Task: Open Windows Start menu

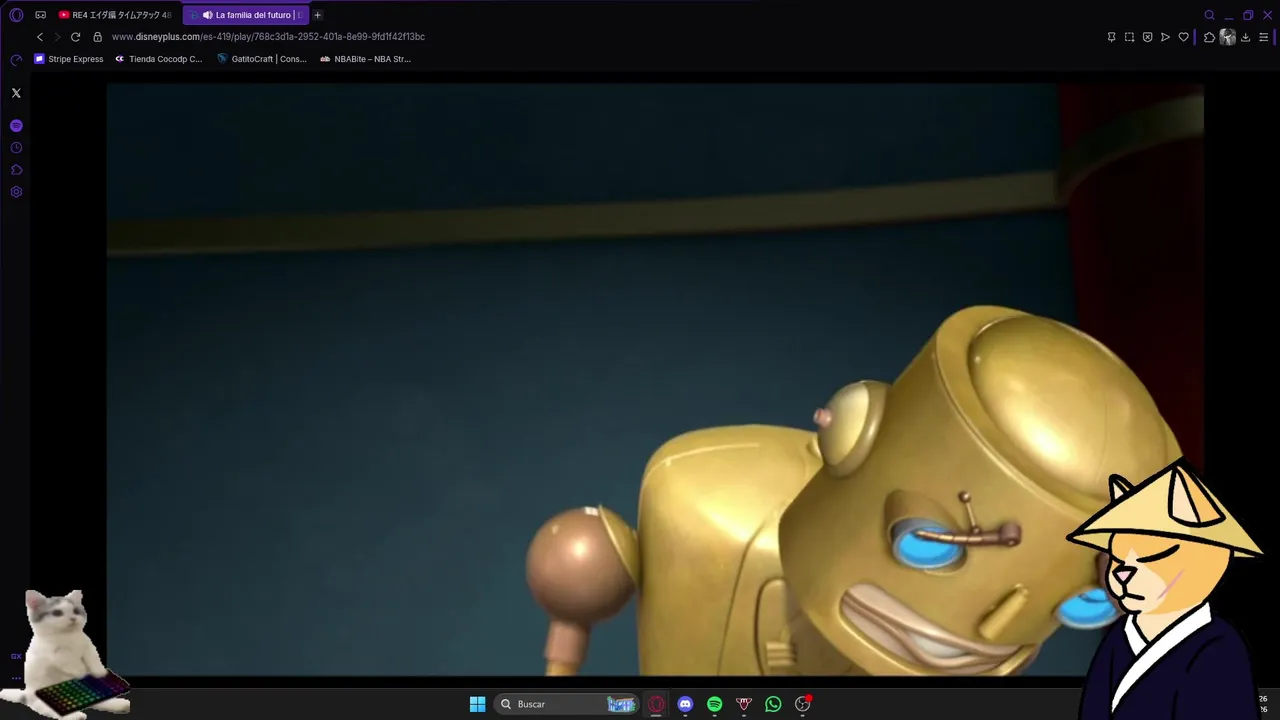Action: click(x=478, y=704)
